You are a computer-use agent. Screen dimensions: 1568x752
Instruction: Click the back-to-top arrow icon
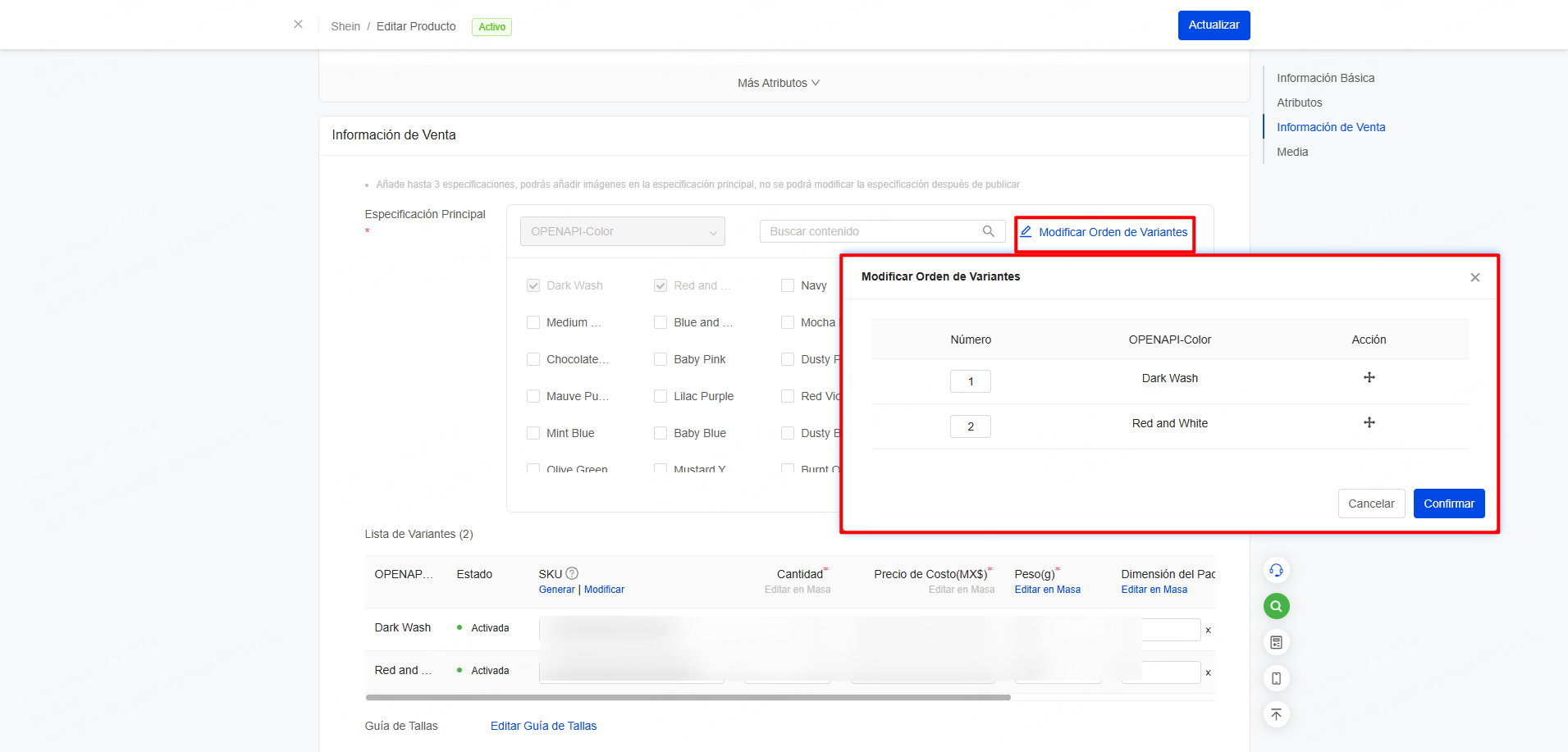pyautogui.click(x=1276, y=714)
